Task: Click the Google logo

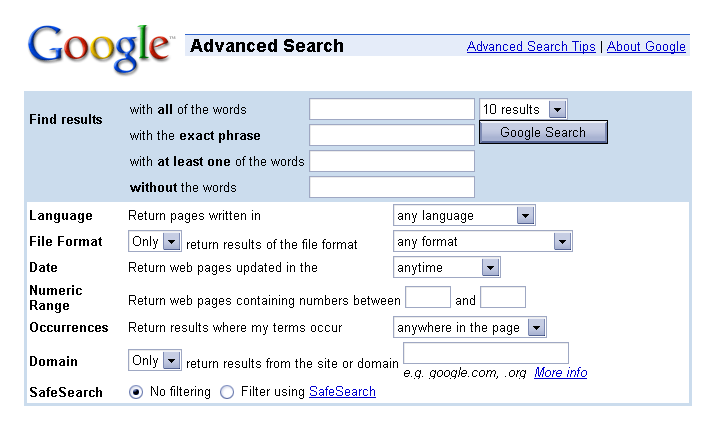Action: point(100,49)
